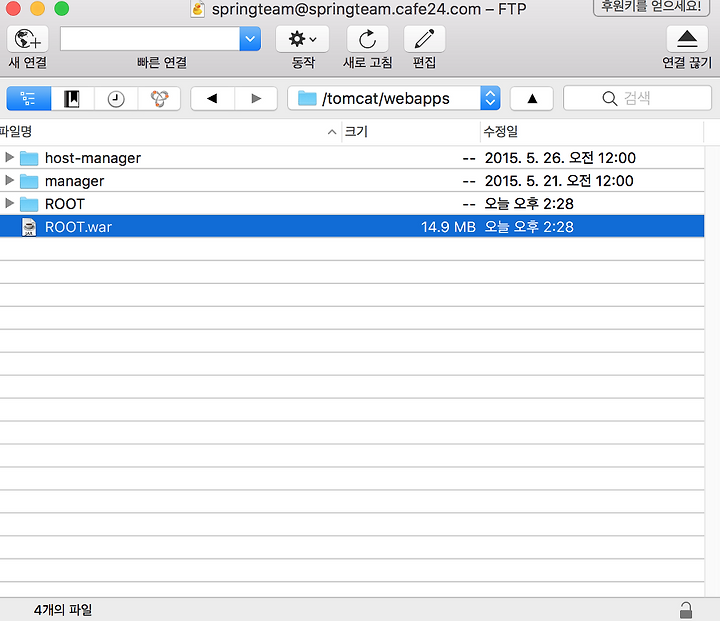
Task: Switch to the bookmarks view
Action: click(x=72, y=98)
